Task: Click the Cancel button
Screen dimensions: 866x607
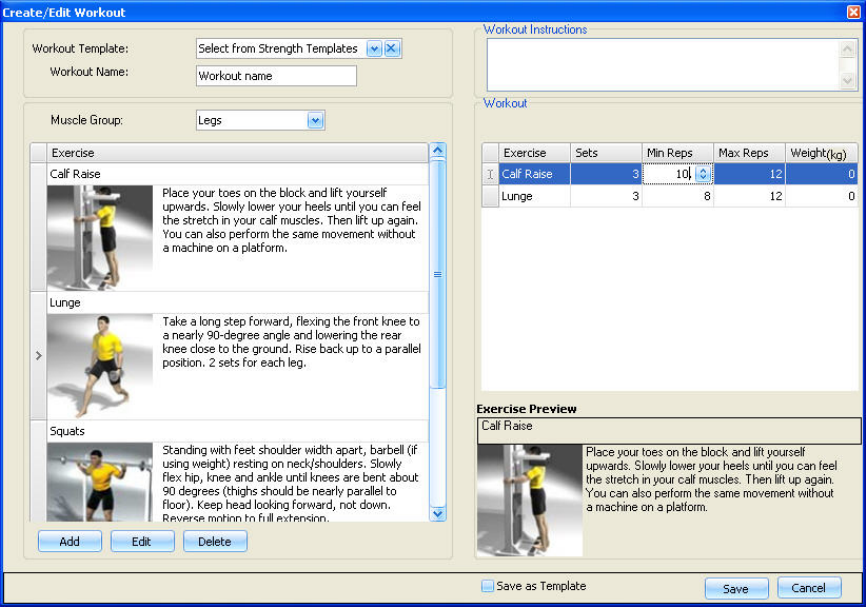Action: (809, 588)
